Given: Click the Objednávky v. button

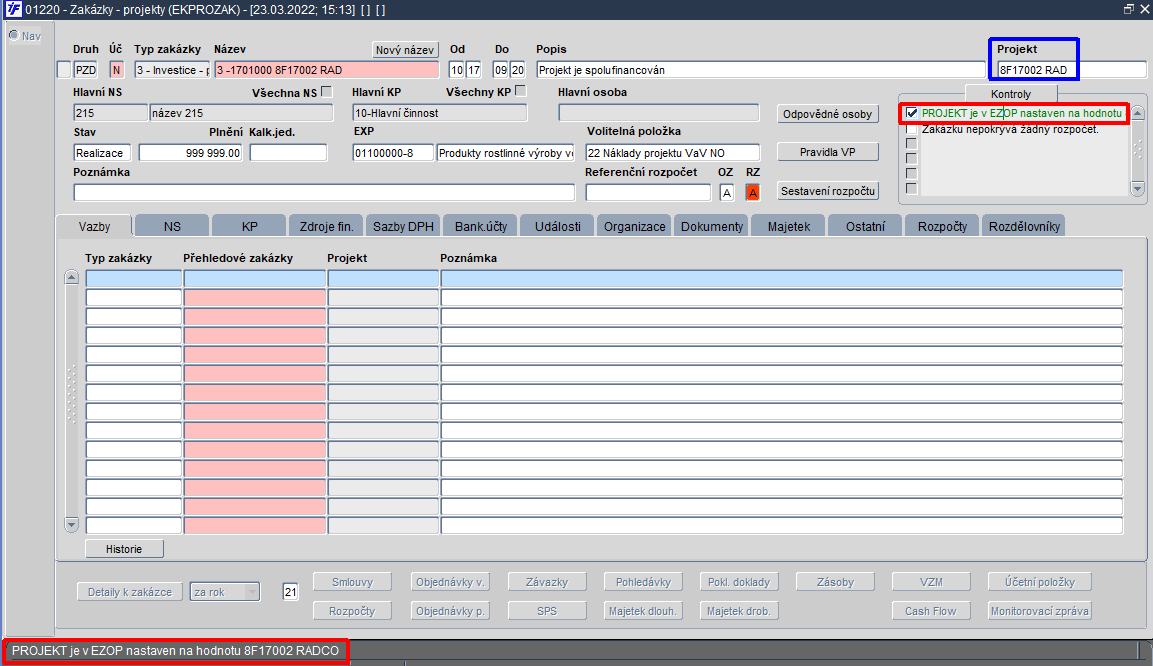Looking at the screenshot, I should [450, 582].
